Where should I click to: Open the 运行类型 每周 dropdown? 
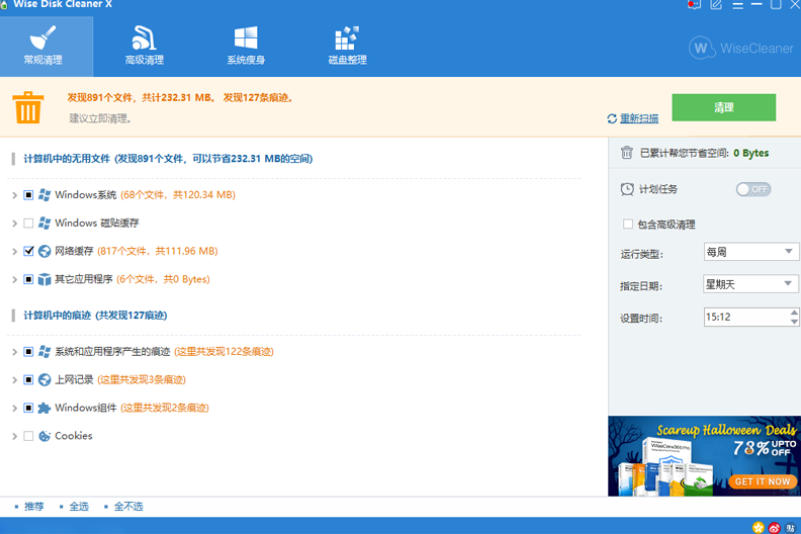point(750,252)
